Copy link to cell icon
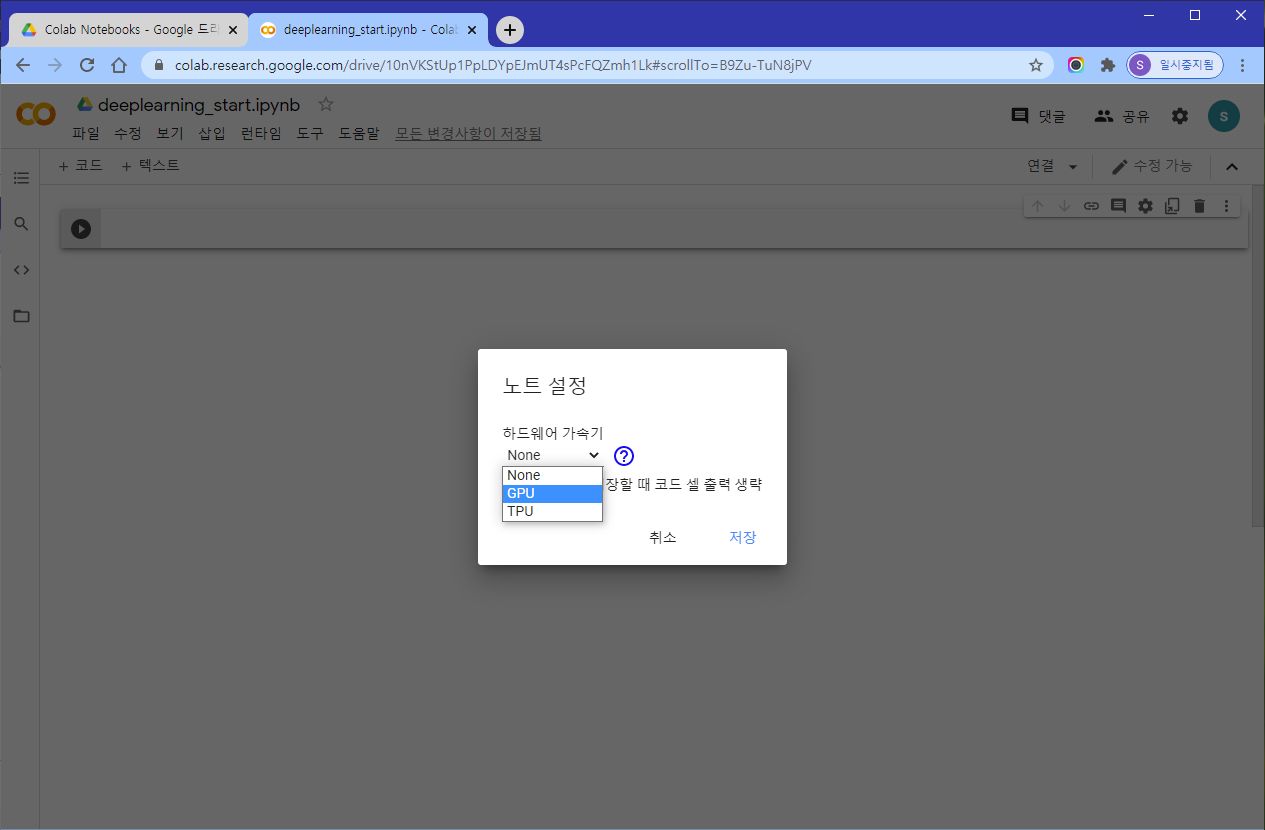 point(1091,206)
